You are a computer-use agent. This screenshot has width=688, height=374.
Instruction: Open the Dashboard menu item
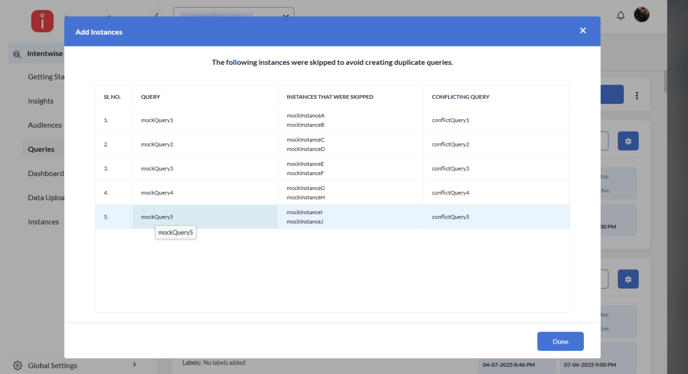[x=46, y=173]
